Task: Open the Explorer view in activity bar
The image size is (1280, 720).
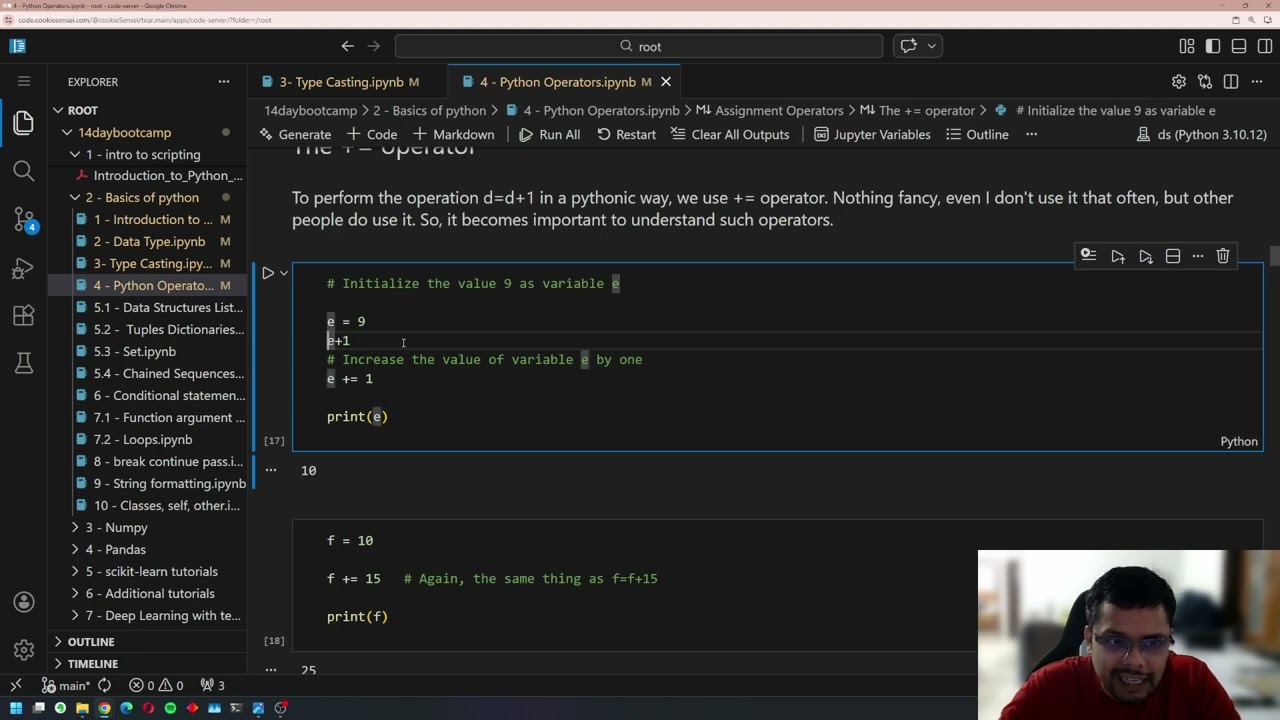Action: pyautogui.click(x=24, y=123)
